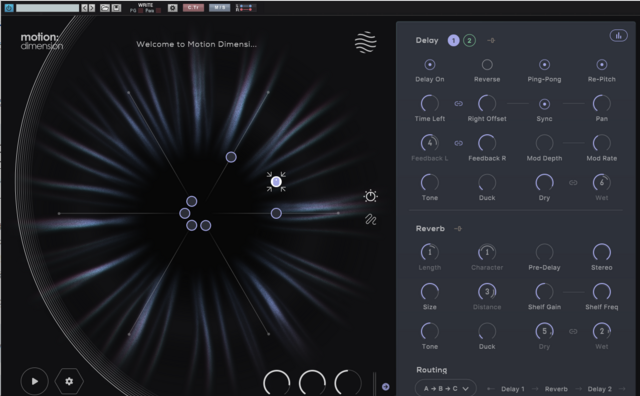Screen dimensions: 640x396
Task: Click the wavy lines logo icon
Action: tap(366, 42)
